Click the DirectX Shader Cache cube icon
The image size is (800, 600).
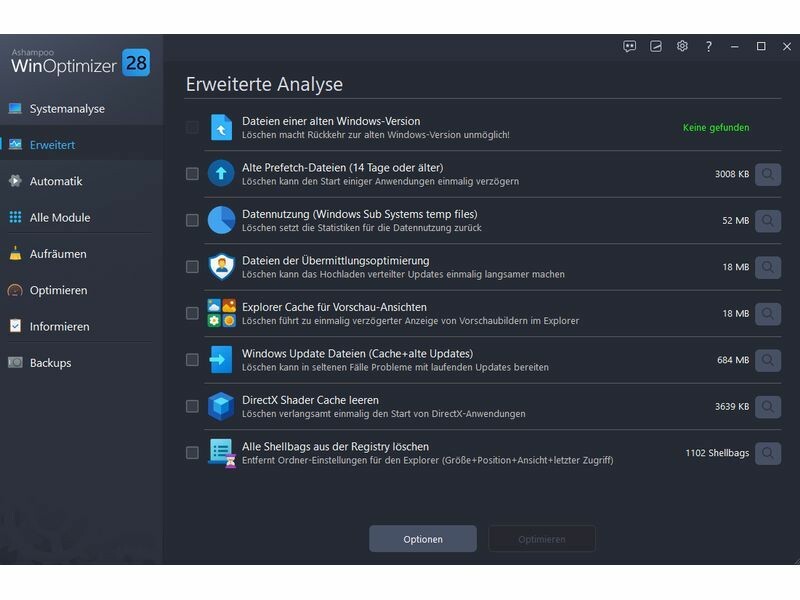[x=221, y=406]
